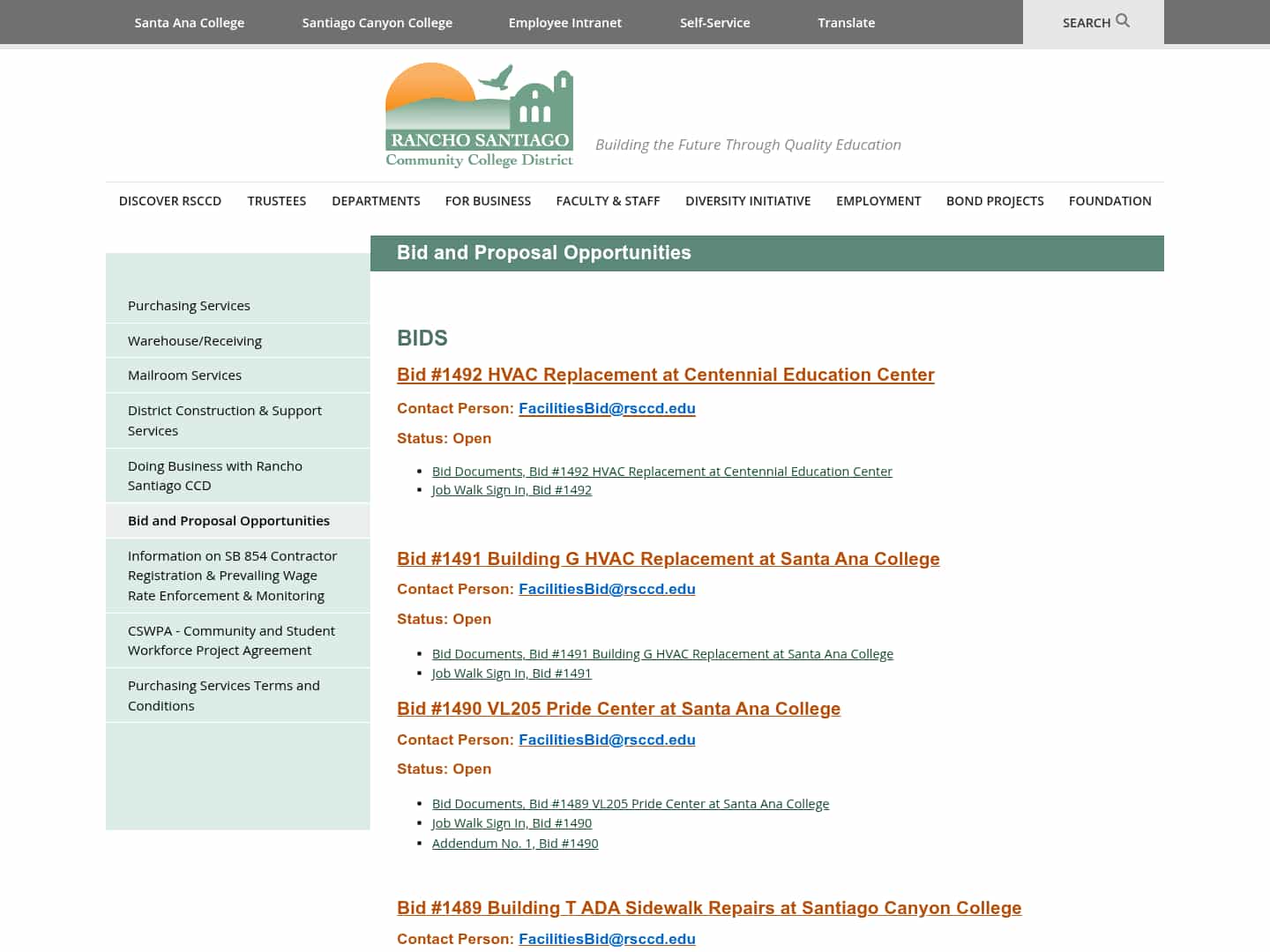Open the Translate menu

pyautogui.click(x=846, y=22)
